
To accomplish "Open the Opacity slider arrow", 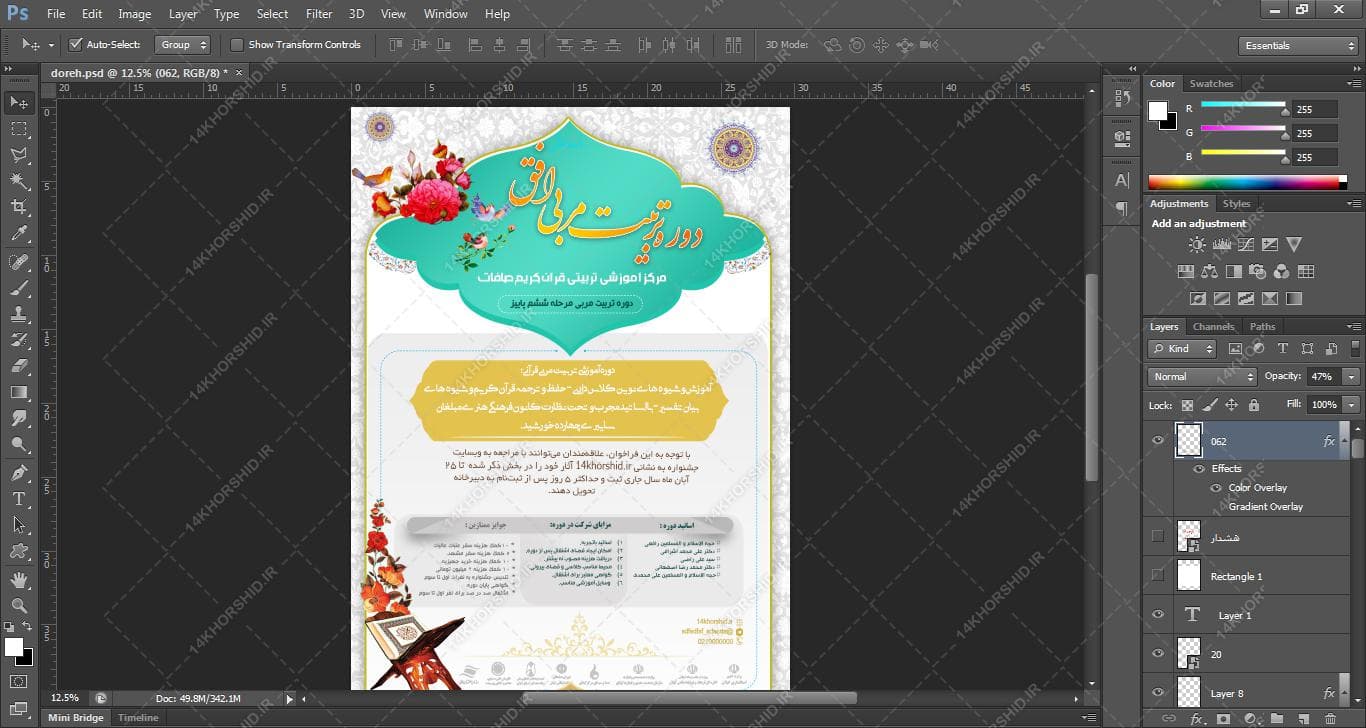I will point(1352,377).
